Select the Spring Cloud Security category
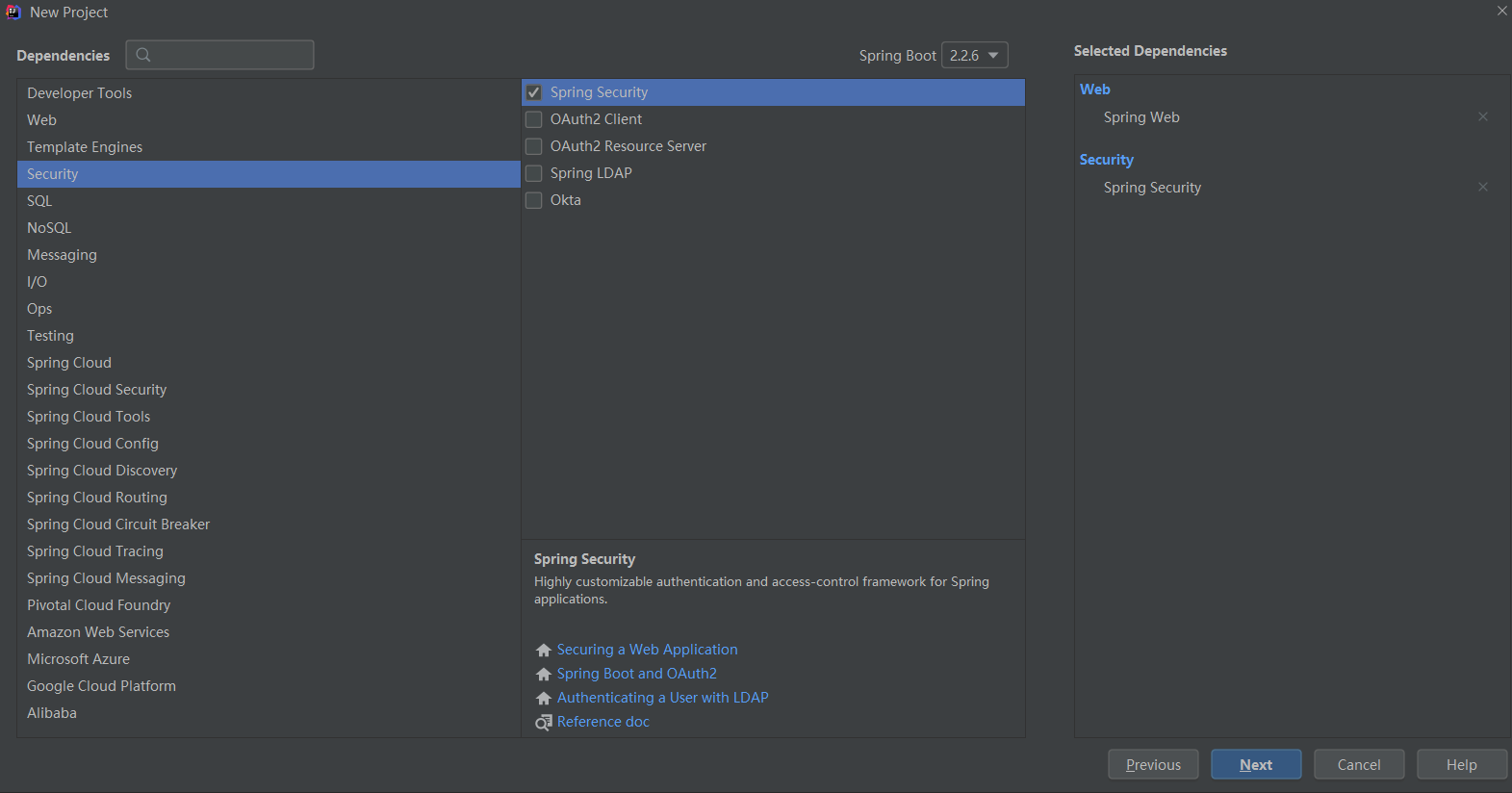 point(269,390)
